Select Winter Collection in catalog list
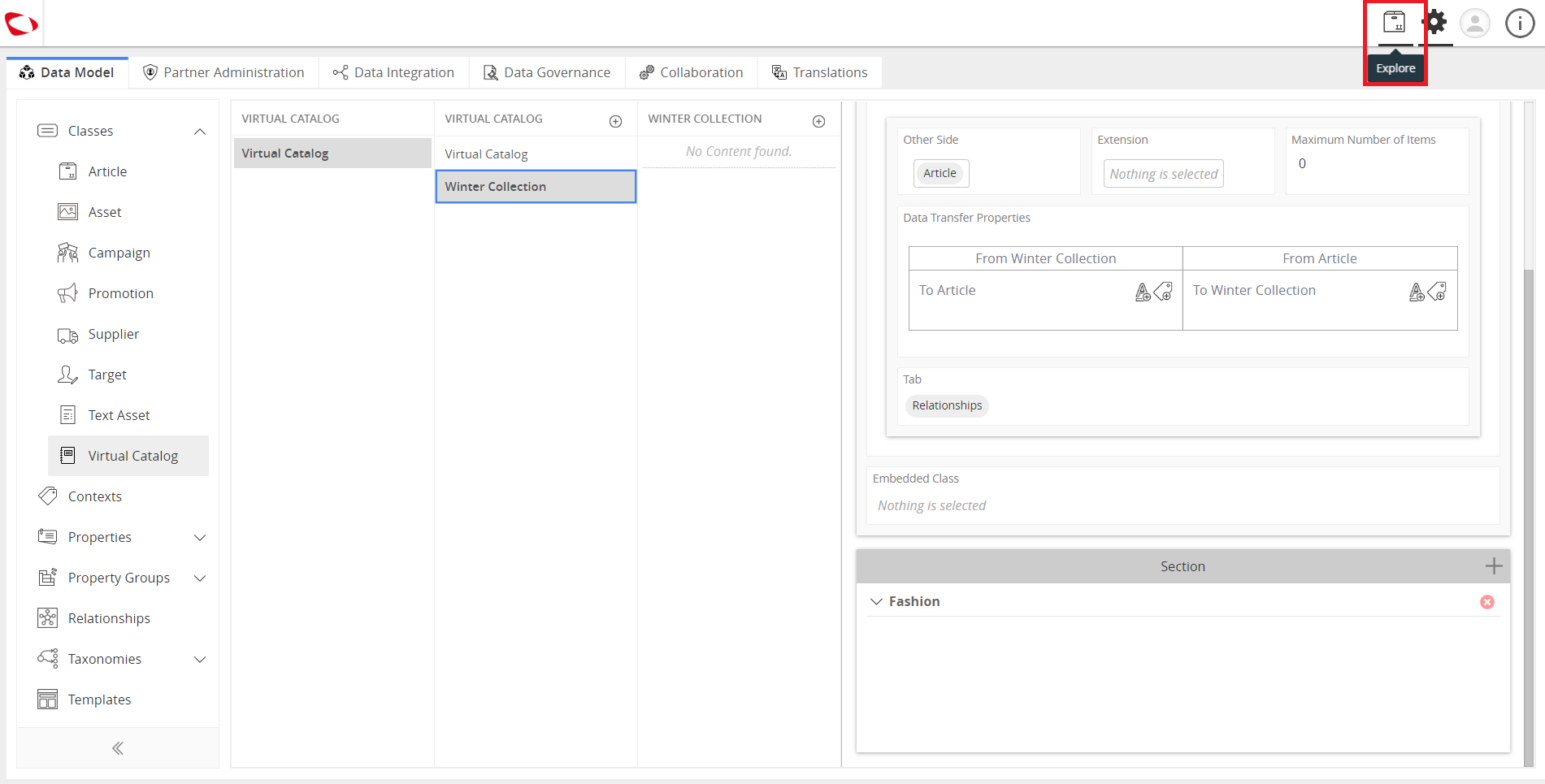The width and height of the screenshot is (1545, 784). tap(536, 186)
